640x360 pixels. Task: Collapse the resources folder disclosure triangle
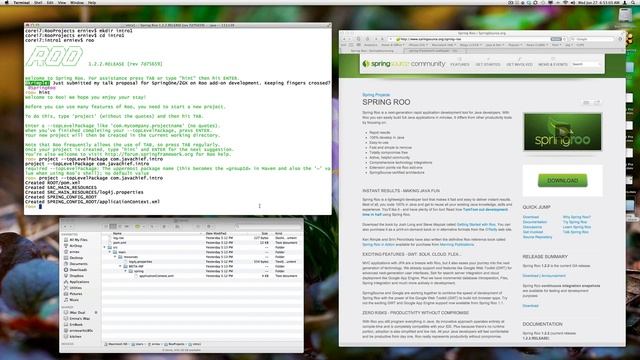coord(115,257)
